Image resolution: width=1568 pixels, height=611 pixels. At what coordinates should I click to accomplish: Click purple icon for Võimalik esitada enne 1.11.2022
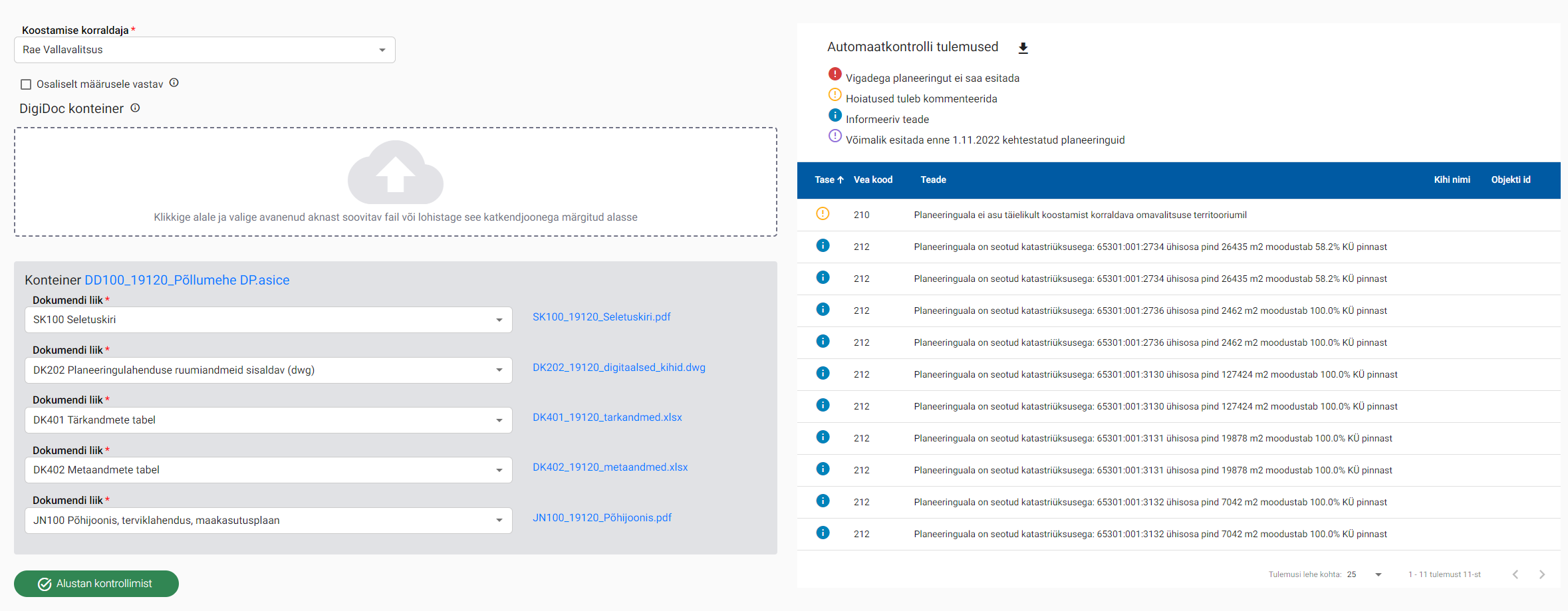[x=835, y=136]
